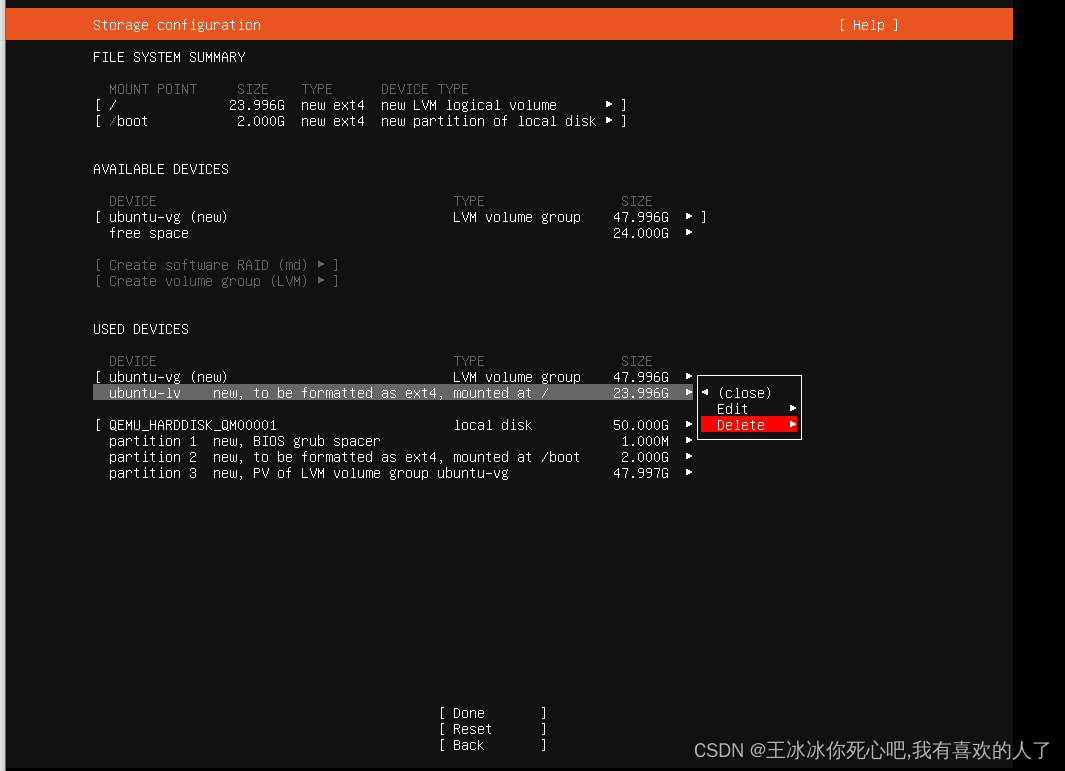Select QEMU_HARDDISK_QM00001 device
The width and height of the screenshot is (1065, 771).
(394, 425)
